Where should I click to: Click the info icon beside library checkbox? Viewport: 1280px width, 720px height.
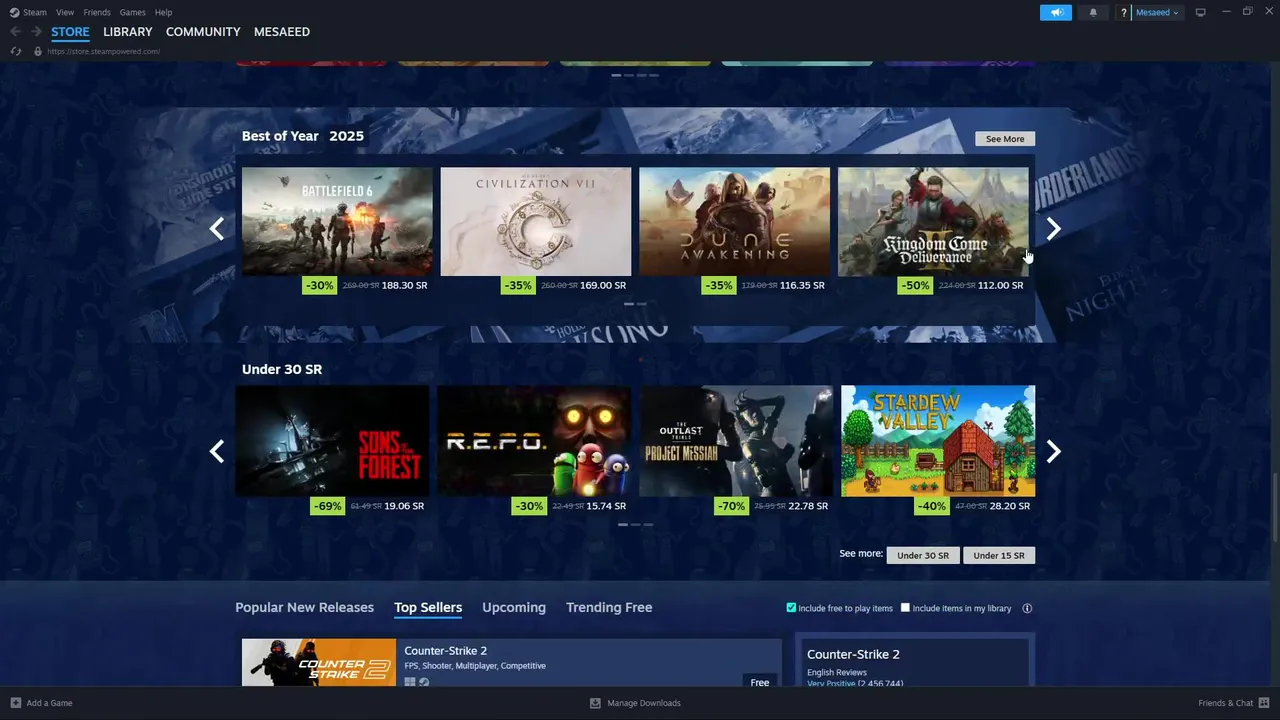[1027, 608]
